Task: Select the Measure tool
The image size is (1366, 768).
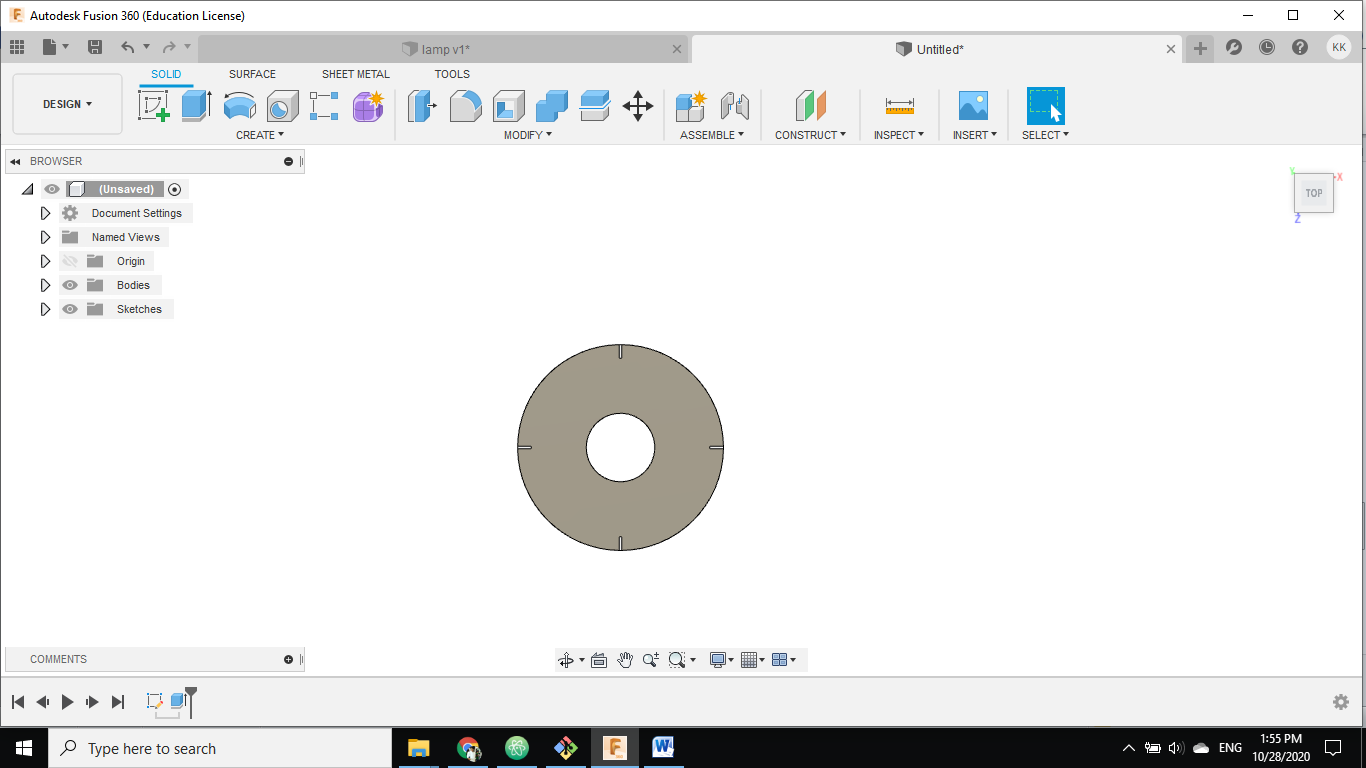Action: (899, 105)
